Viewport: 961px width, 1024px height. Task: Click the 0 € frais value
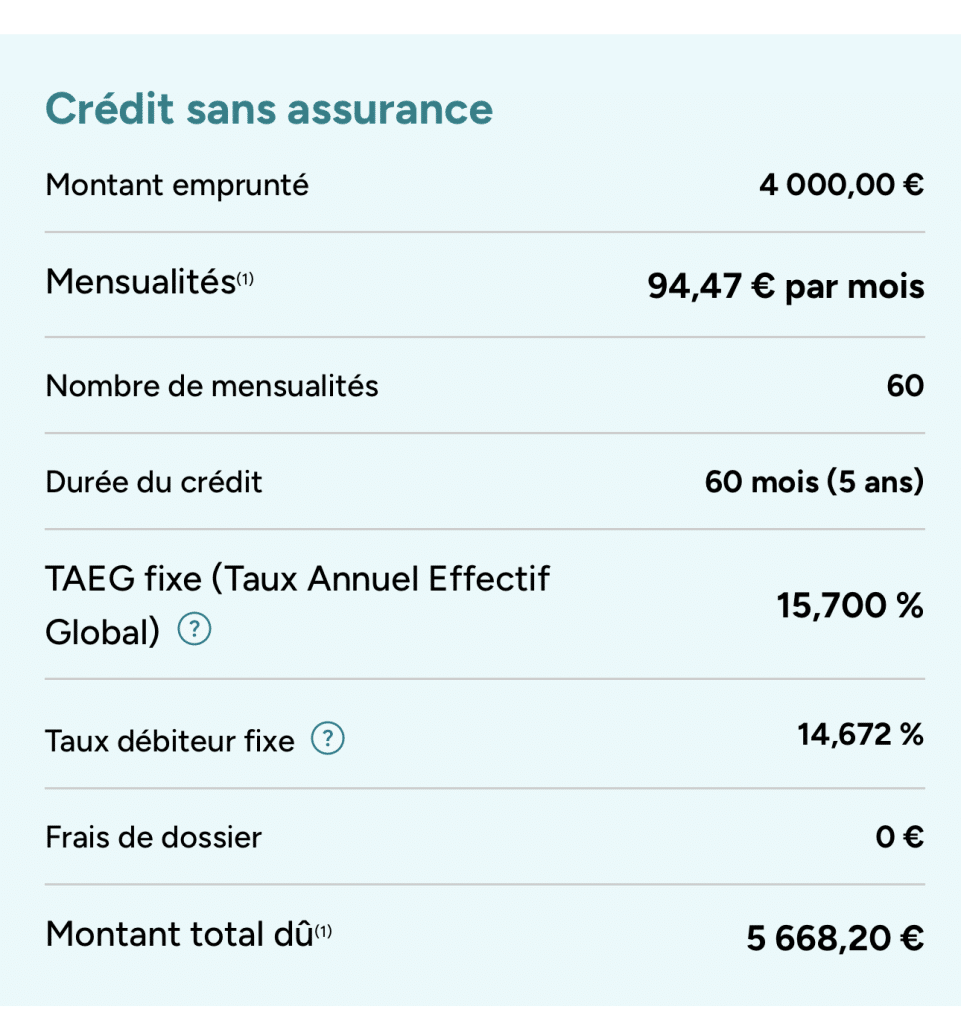point(900,837)
